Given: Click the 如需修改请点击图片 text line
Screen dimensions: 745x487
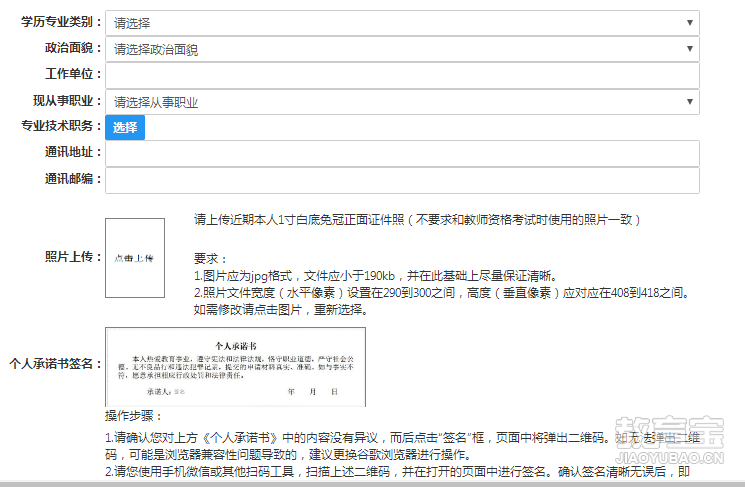Looking at the screenshot, I should point(281,310).
